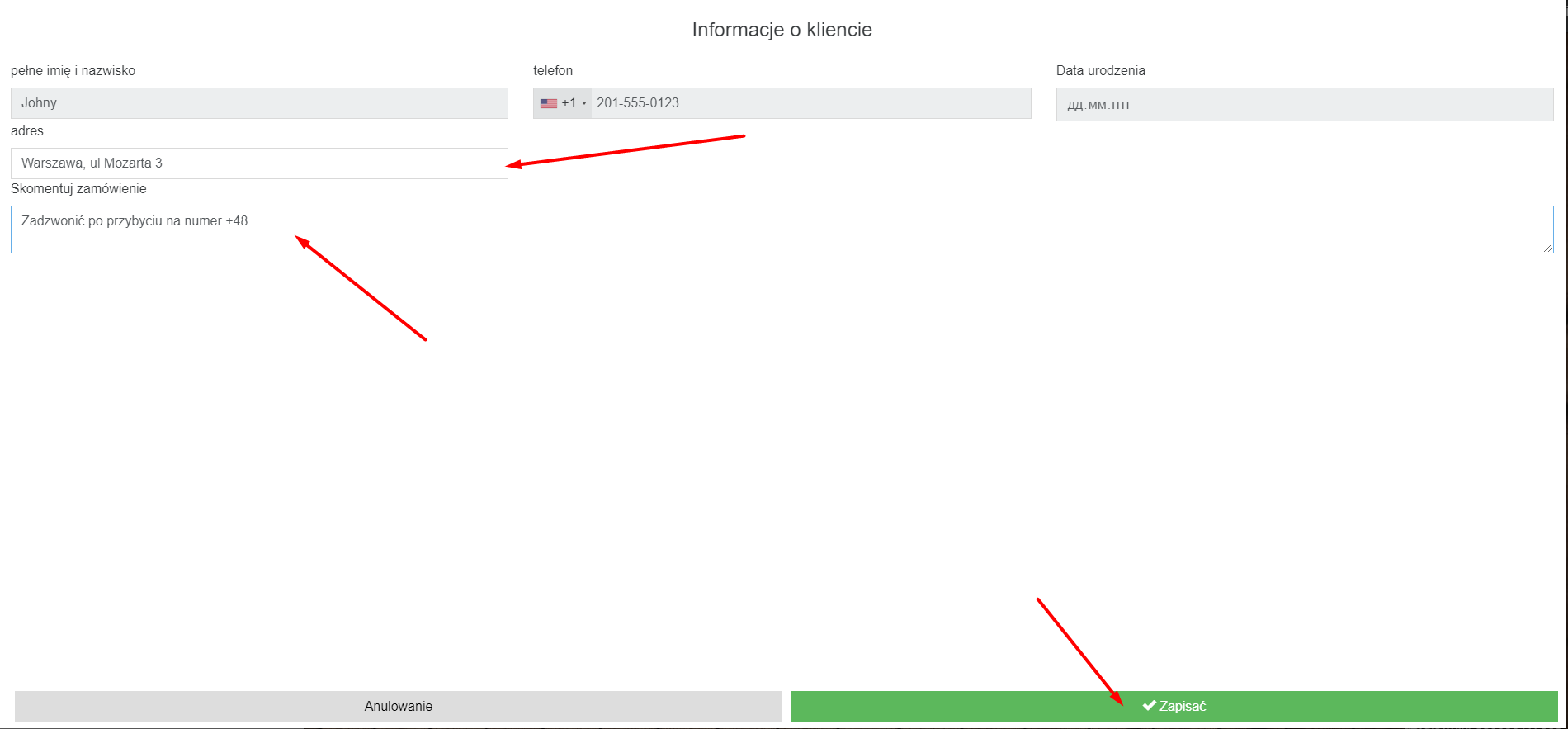The image size is (1568, 729).
Task: Select the month segment of birth date
Action: (x=1098, y=105)
